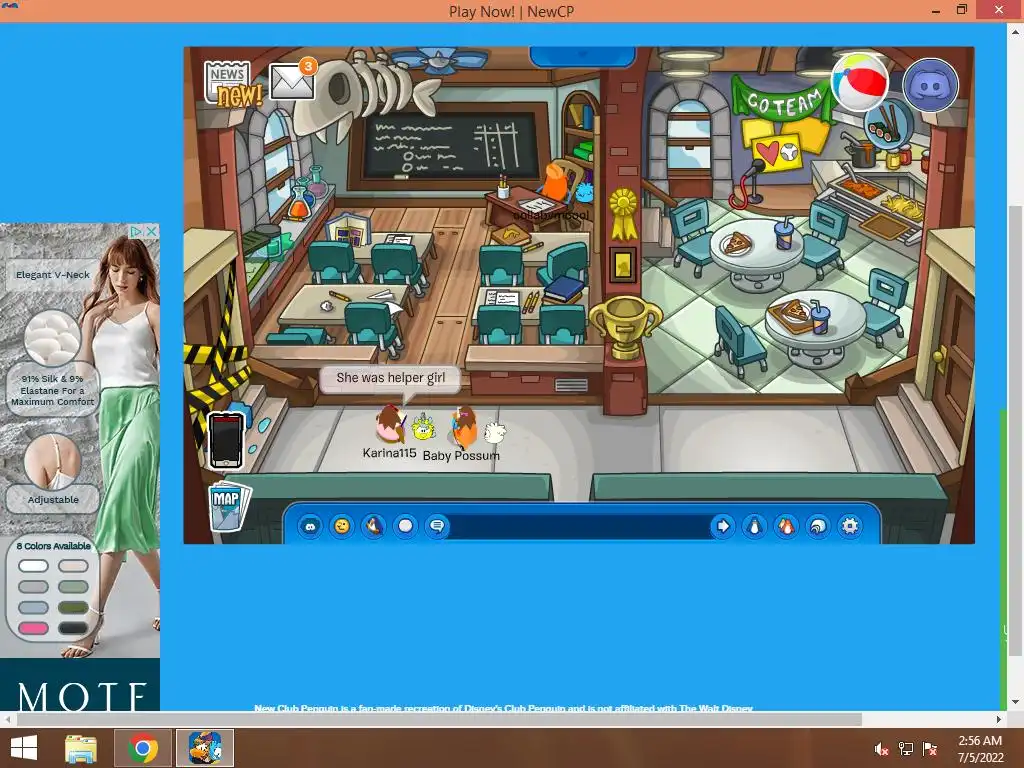Click the MOTF brand logo in ad
Image resolution: width=1024 pixels, height=768 pixels.
[81, 696]
